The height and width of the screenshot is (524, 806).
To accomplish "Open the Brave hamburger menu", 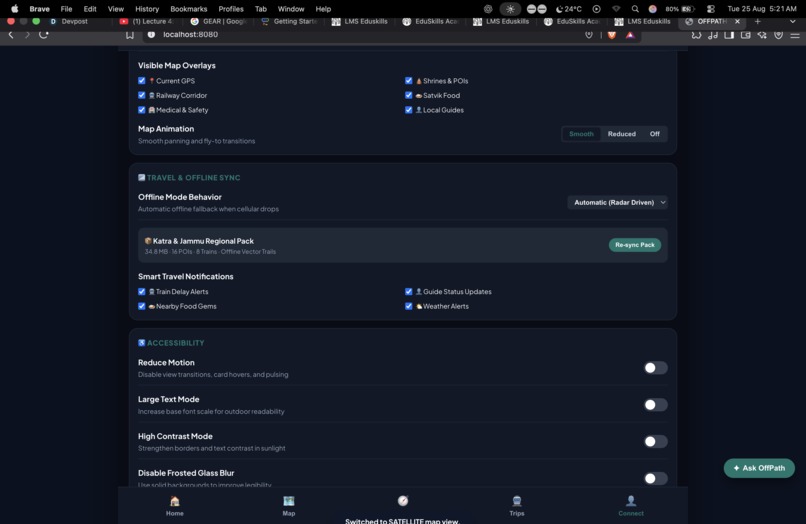I will pyautogui.click(x=795, y=34).
